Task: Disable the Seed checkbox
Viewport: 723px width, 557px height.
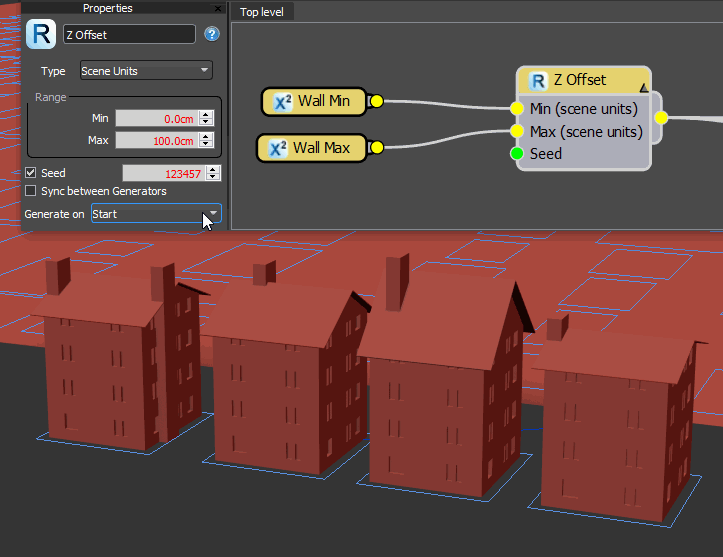Action: [x=31, y=174]
